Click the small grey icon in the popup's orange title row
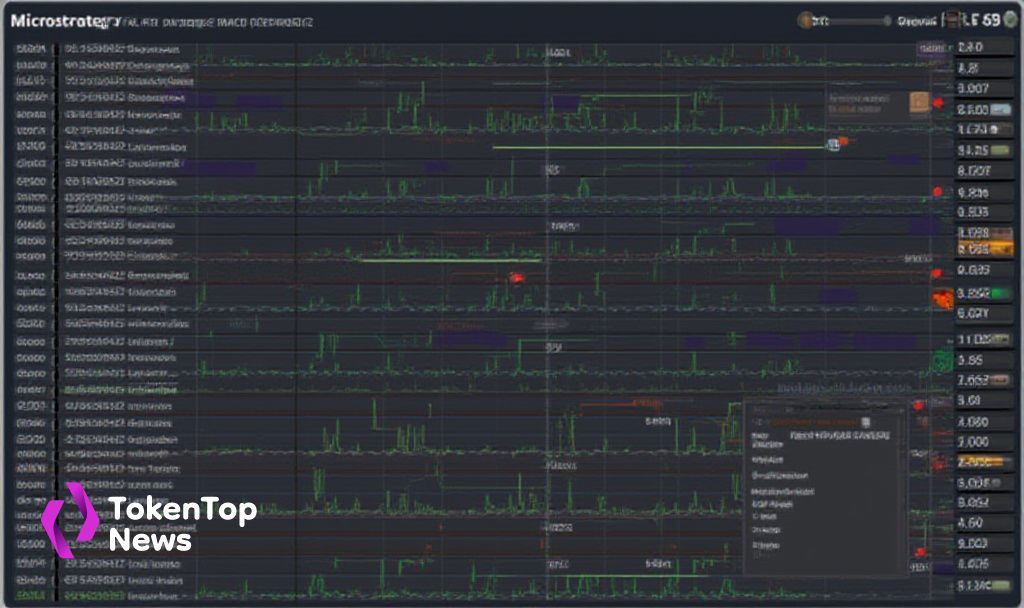1024x608 pixels. [x=866, y=423]
